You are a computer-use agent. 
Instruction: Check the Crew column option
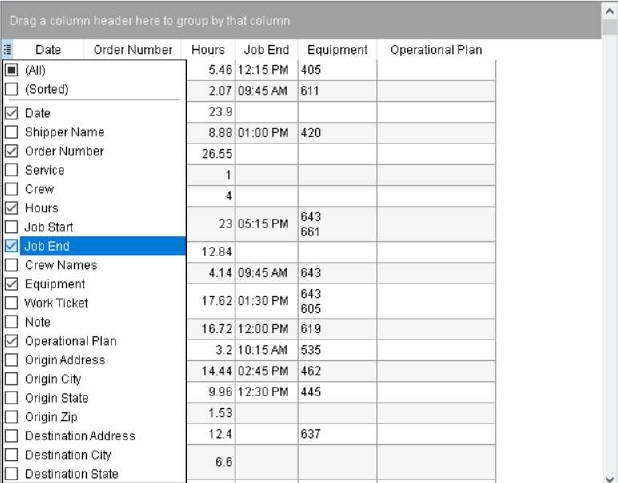[11, 189]
